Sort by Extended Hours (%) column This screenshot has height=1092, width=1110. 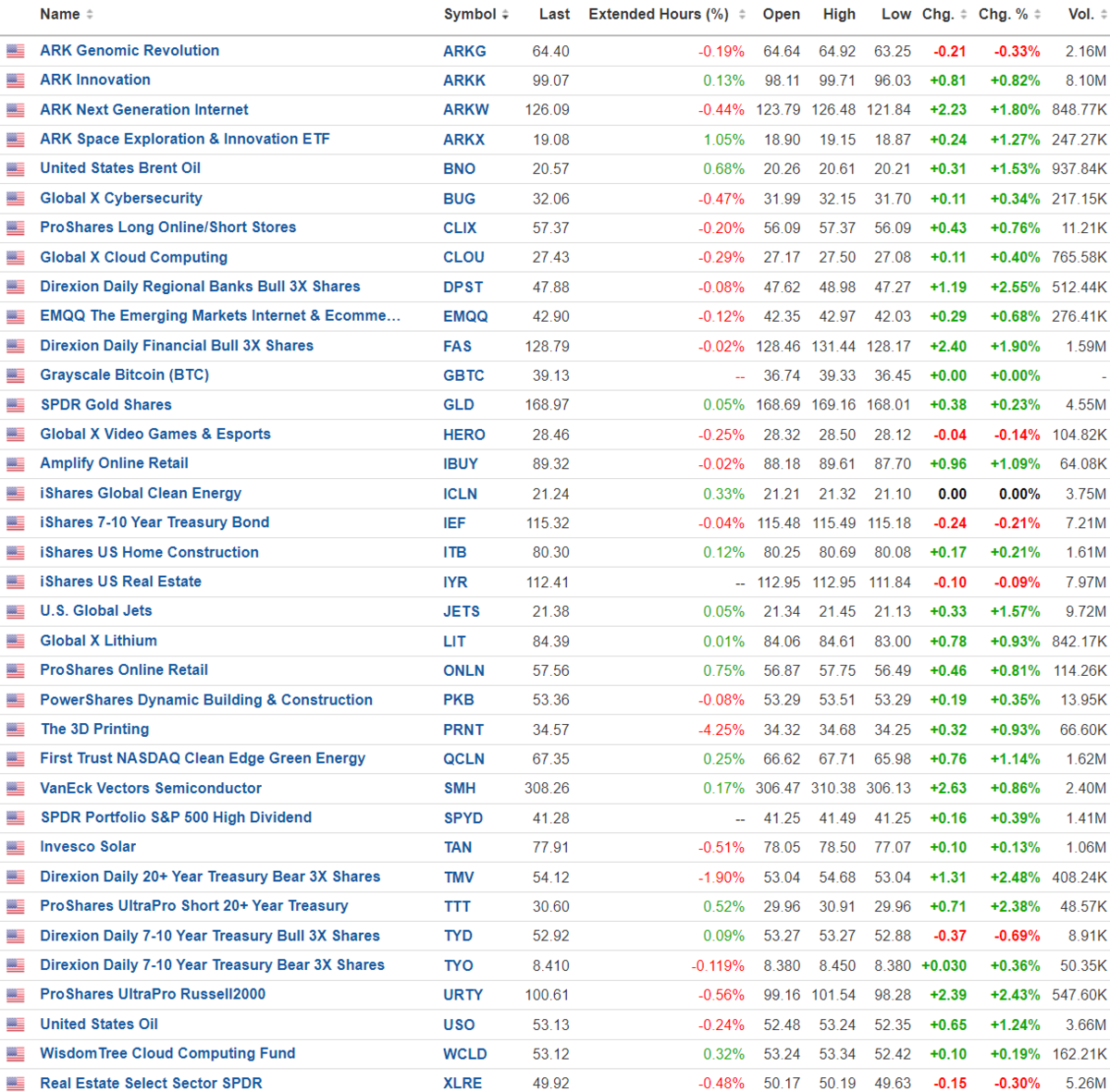pyautogui.click(x=667, y=15)
